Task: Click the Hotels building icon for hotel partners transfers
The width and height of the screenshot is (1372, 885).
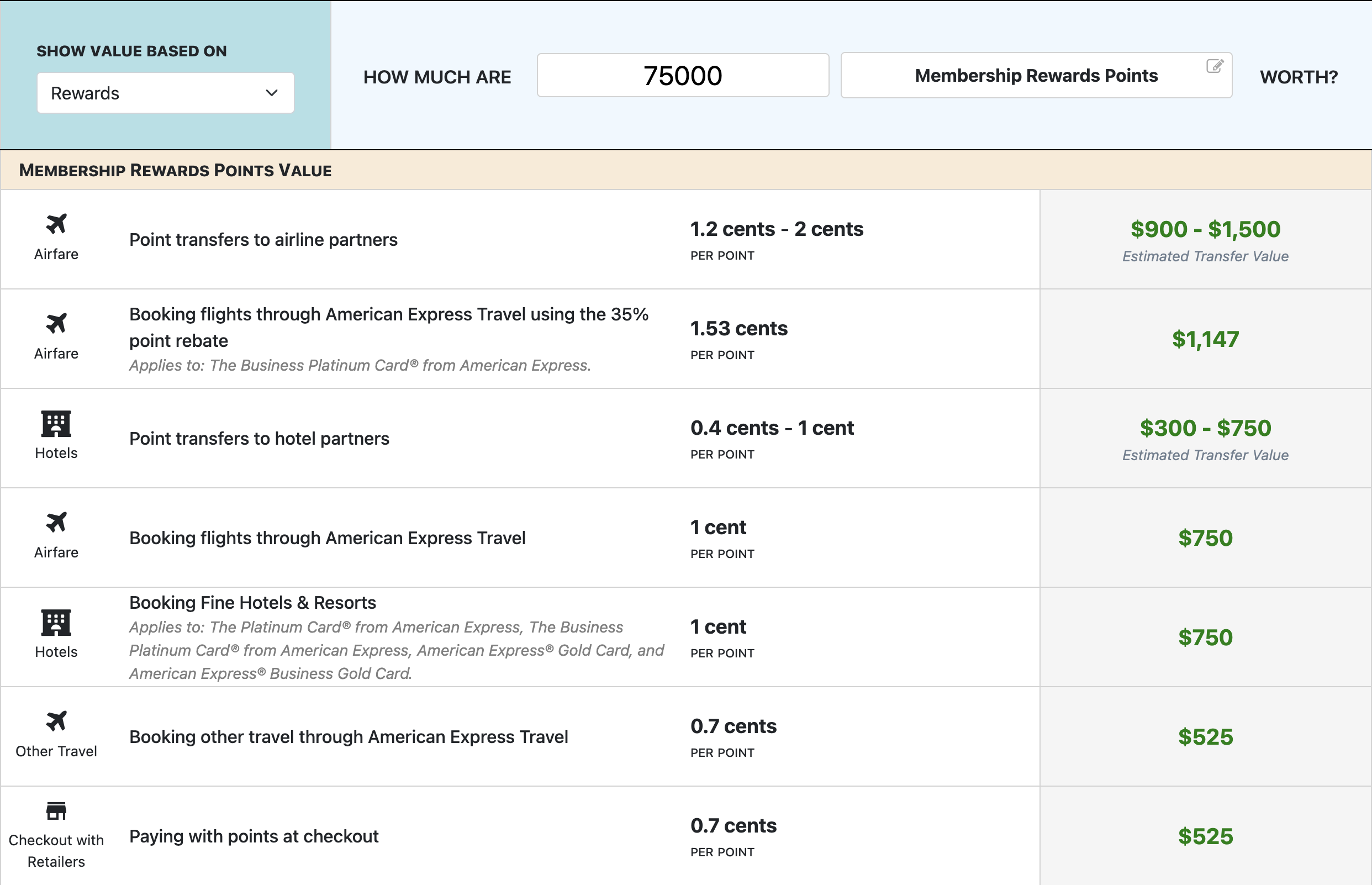Action: pyautogui.click(x=56, y=424)
